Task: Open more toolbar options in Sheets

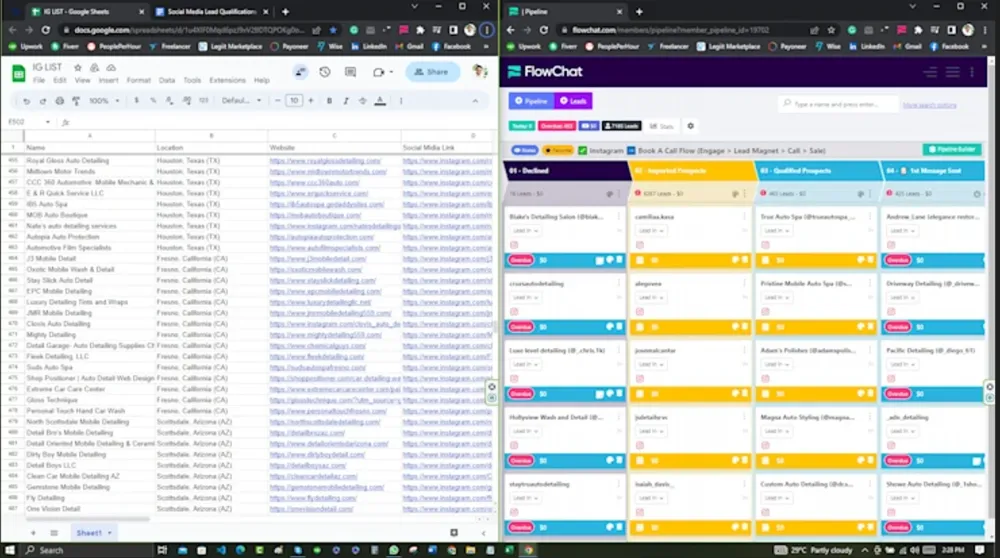Action: tap(401, 101)
